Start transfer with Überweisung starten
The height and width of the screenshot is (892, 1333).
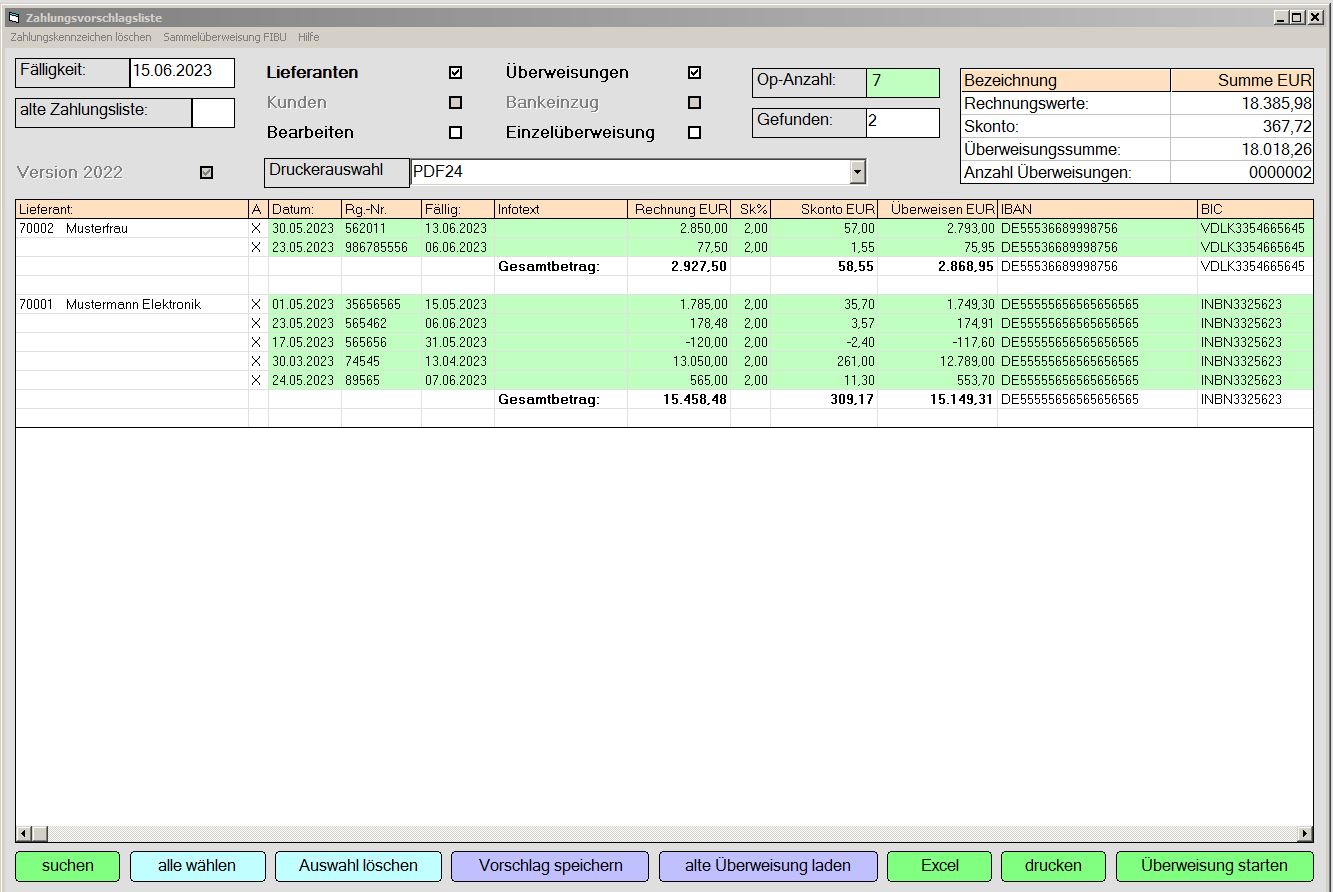coord(1214,866)
